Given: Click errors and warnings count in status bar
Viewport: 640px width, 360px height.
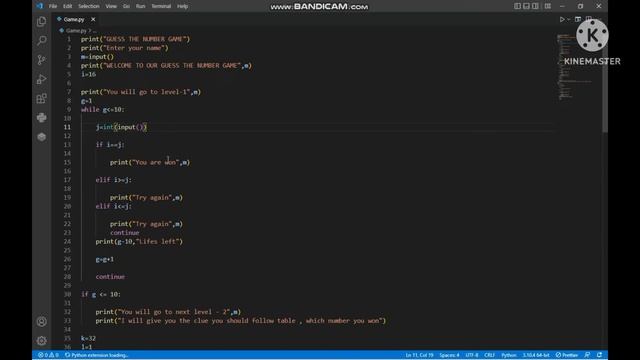Looking at the screenshot, I should coord(48,355).
